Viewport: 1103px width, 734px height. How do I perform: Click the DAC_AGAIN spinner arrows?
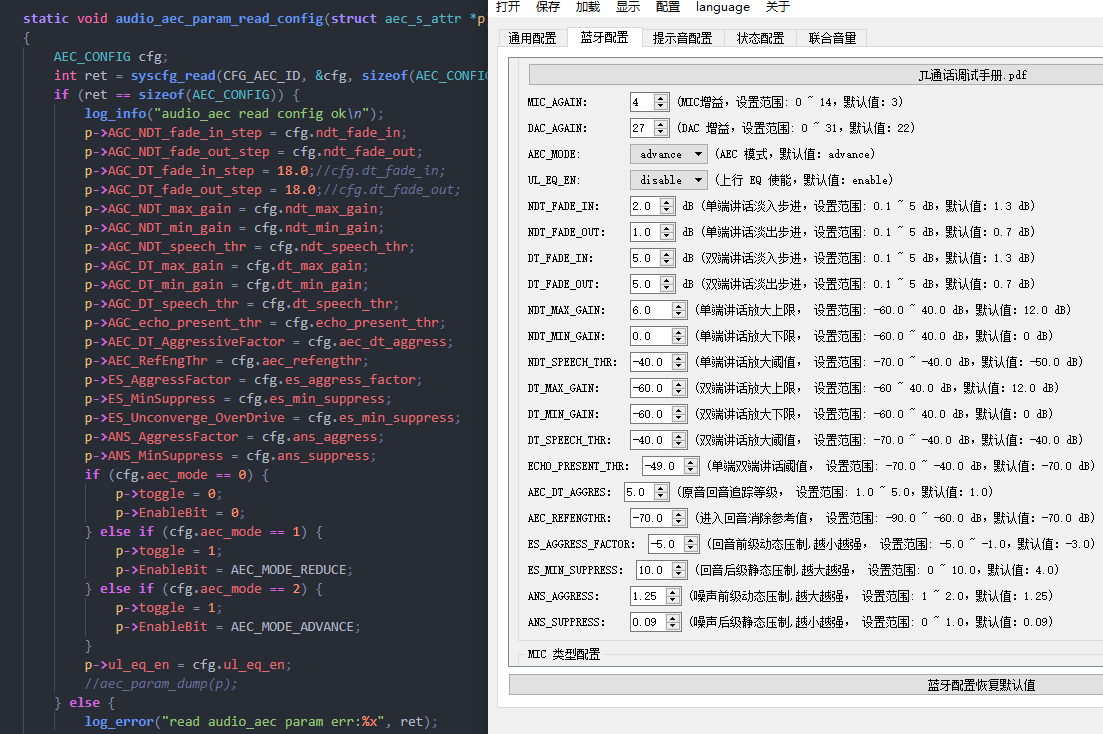tap(661, 128)
